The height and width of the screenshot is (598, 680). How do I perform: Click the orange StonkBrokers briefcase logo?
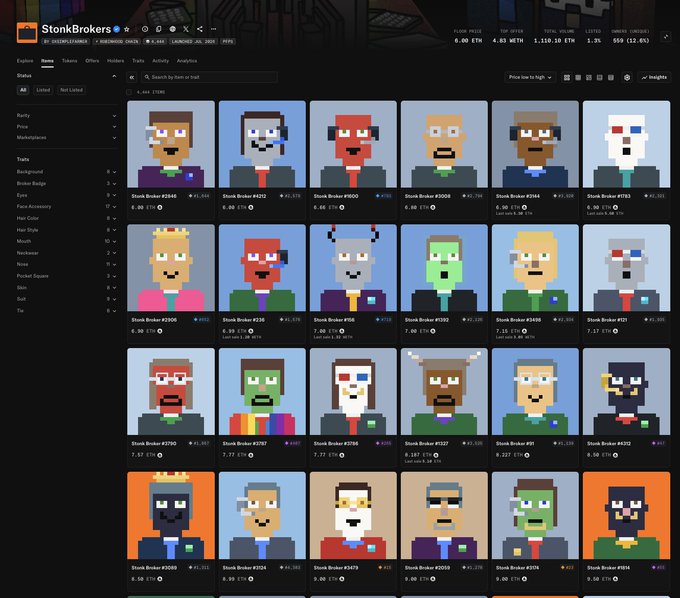[x=27, y=33]
